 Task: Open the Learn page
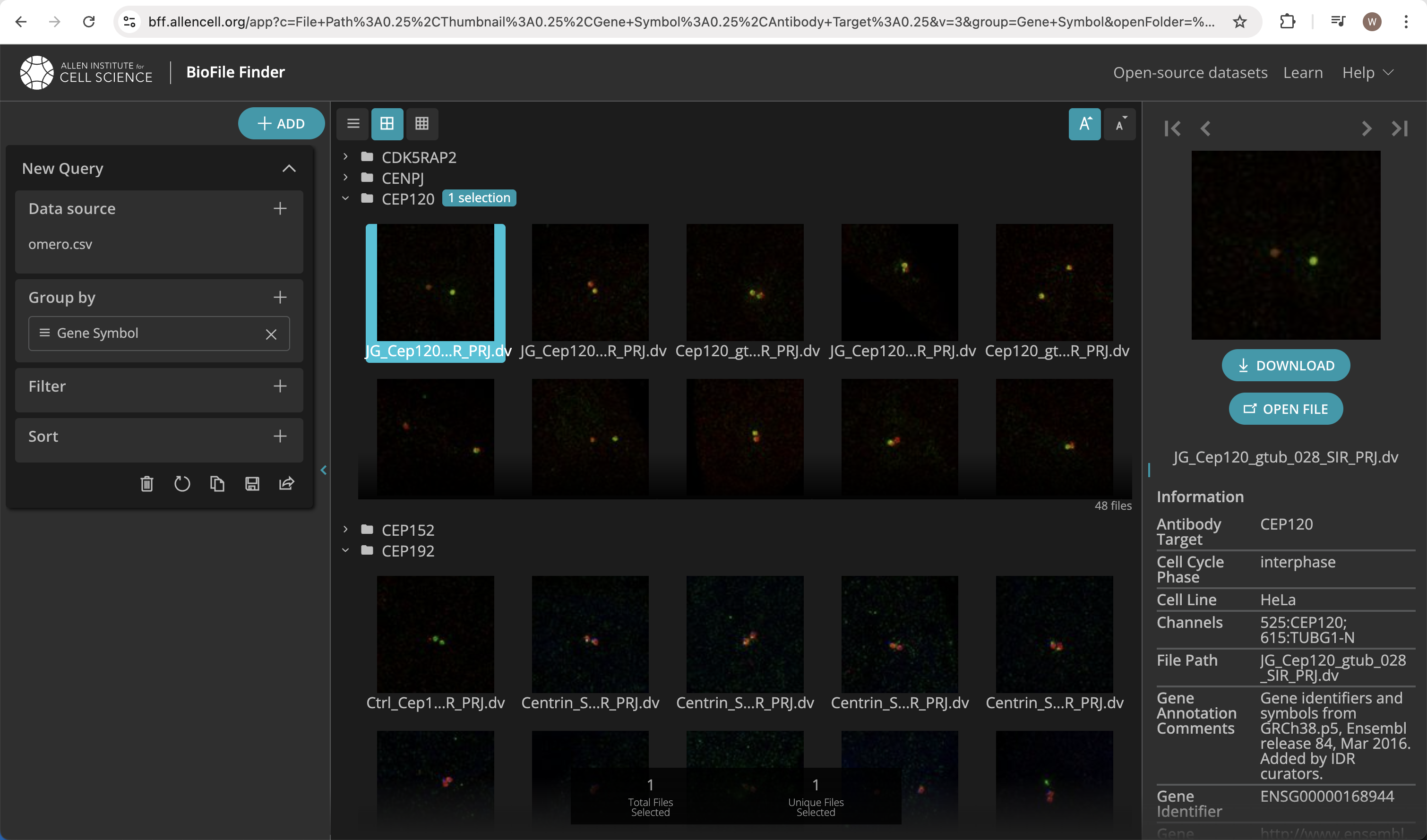[1303, 72]
